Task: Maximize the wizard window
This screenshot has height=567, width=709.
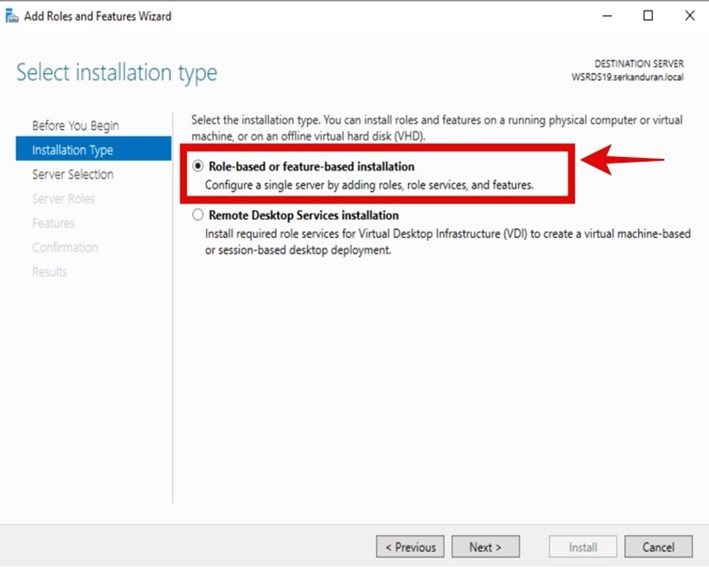Action: [648, 16]
